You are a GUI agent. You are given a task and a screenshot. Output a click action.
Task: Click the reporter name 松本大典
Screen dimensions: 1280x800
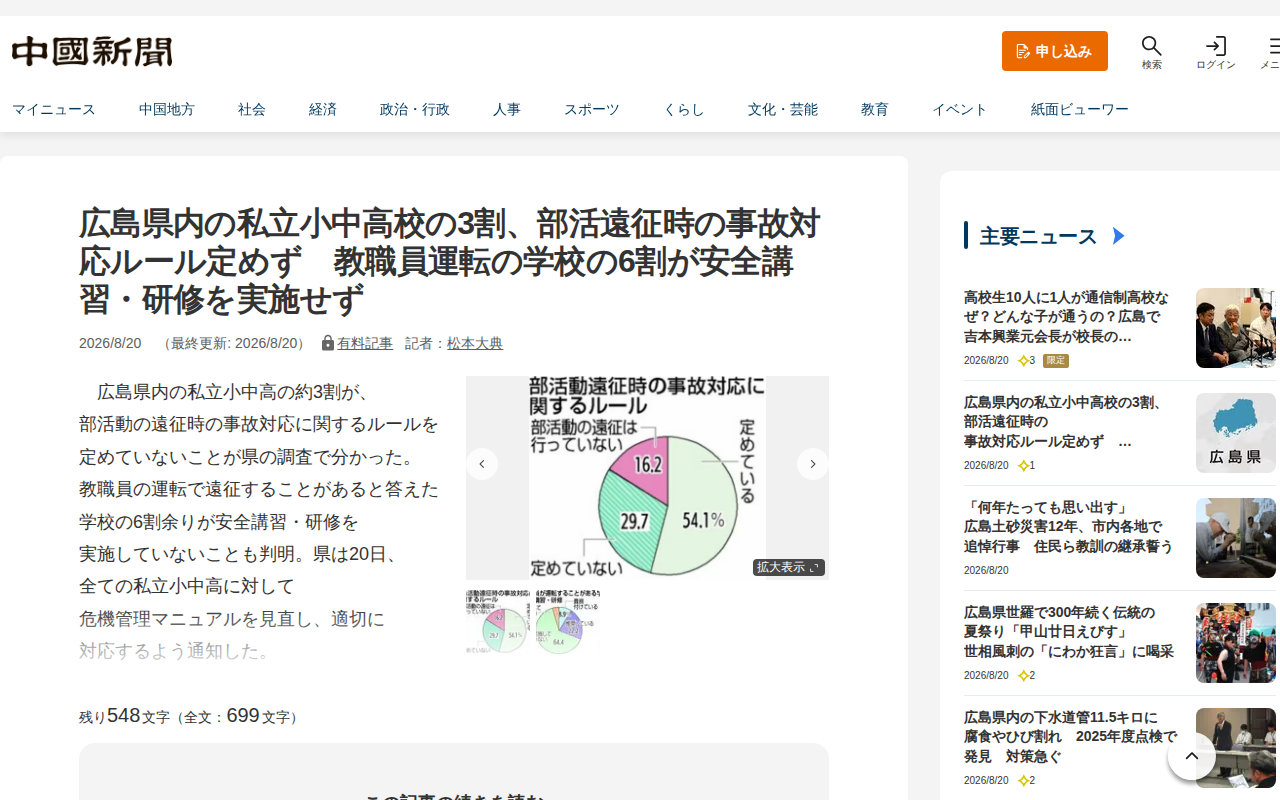tap(475, 343)
